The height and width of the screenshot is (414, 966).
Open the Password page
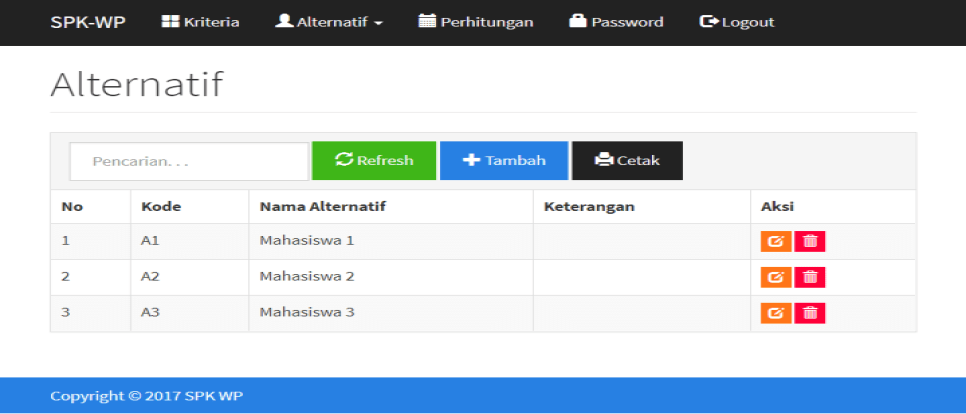[616, 22]
